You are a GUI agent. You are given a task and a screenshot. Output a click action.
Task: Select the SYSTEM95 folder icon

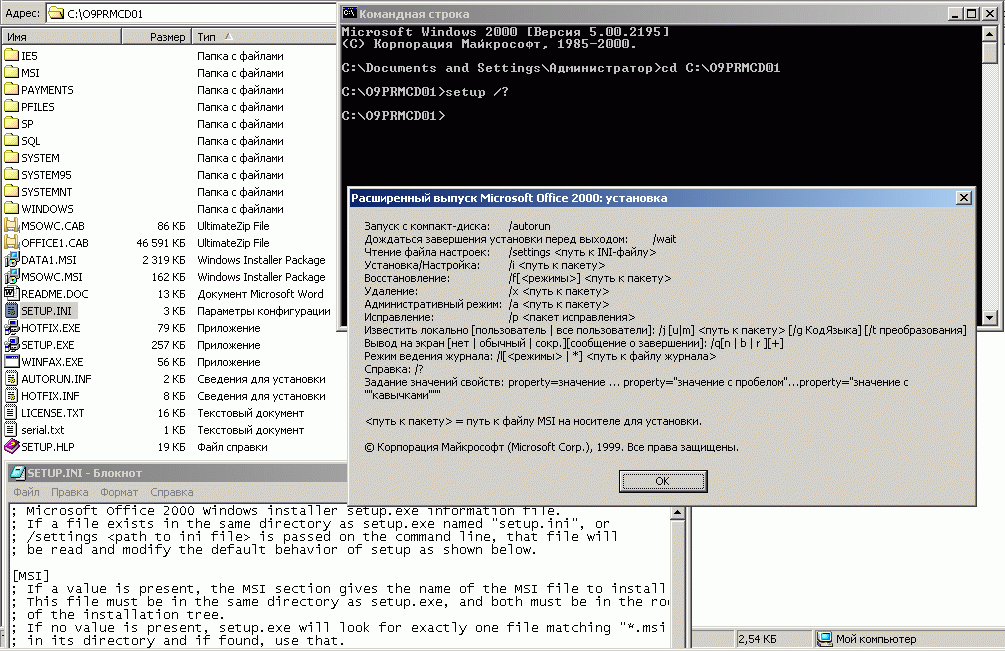pos(12,174)
